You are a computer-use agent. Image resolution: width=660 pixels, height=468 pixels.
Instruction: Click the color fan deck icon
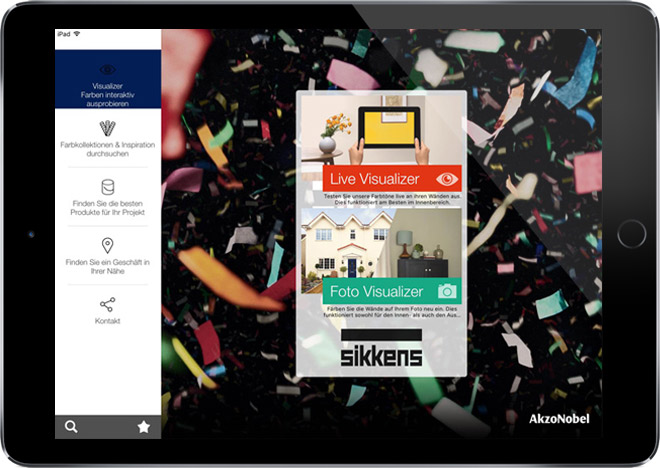107,128
